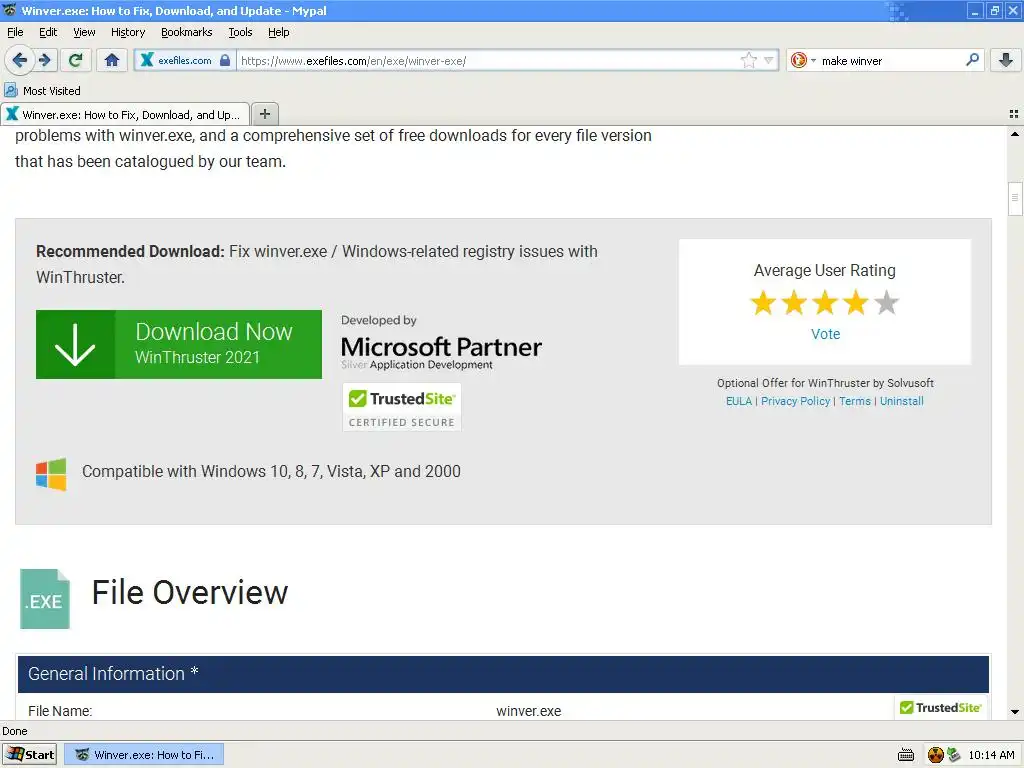Click the exefiles.com site identity icon
The height and width of the screenshot is (768, 1024).
[147, 60]
